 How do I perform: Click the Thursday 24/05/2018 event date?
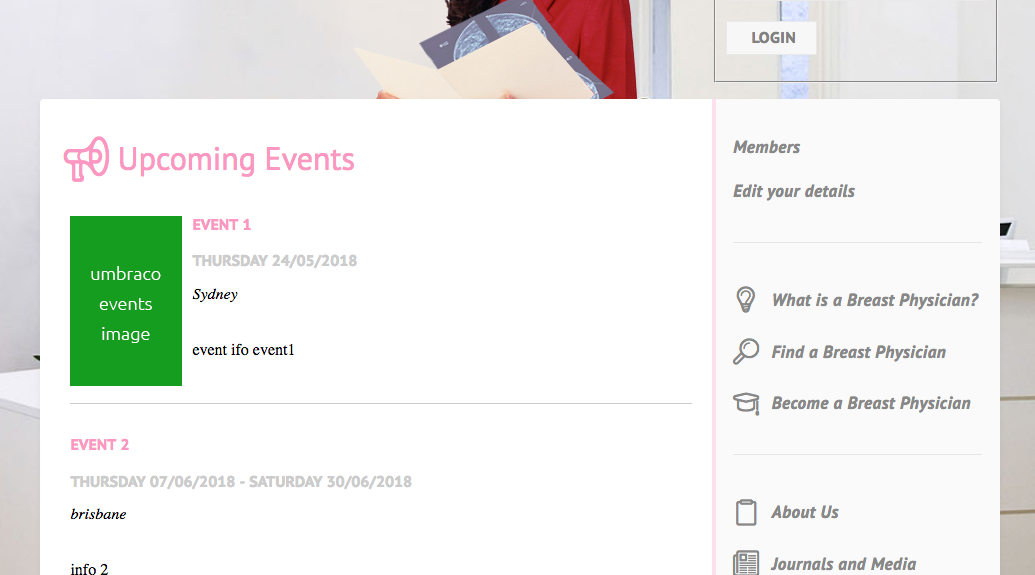[x=275, y=261]
